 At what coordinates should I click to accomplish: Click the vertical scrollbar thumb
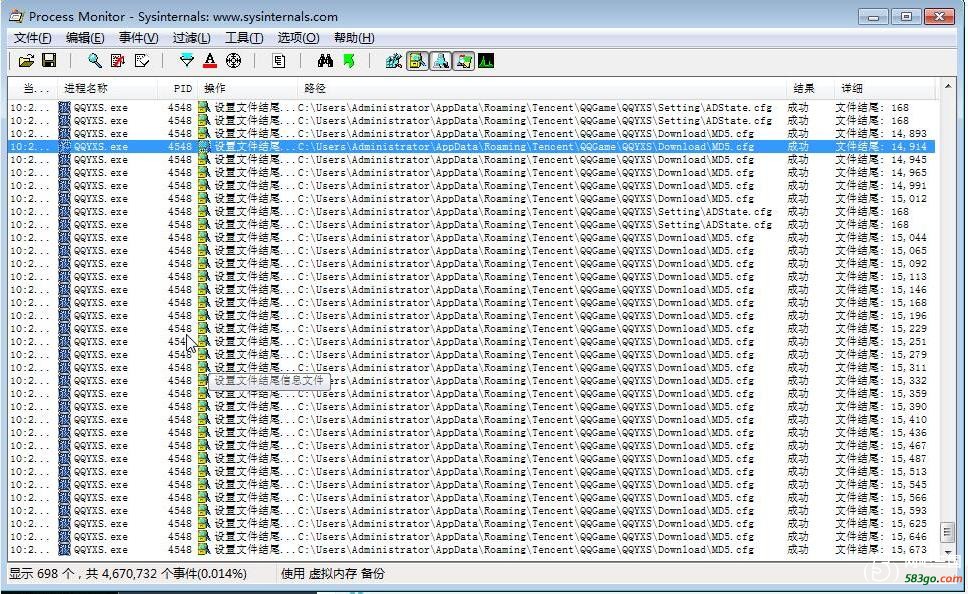click(x=947, y=531)
